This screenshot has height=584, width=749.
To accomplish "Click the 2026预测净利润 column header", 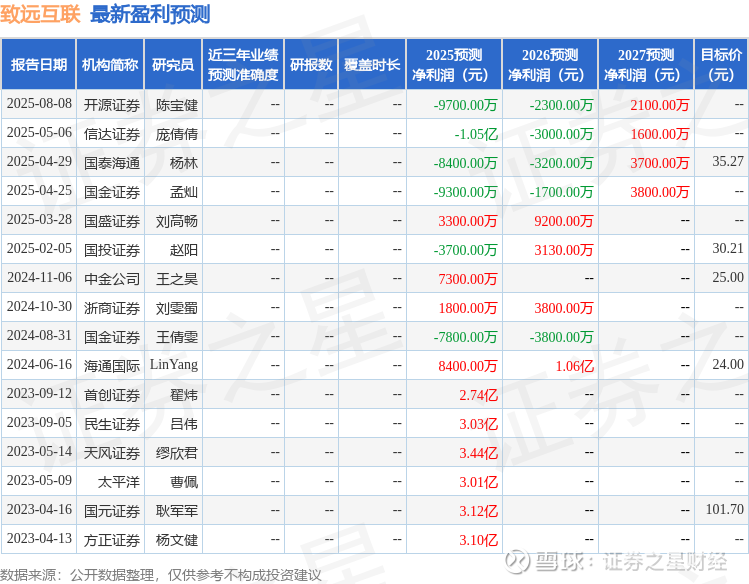I will 550,64.
